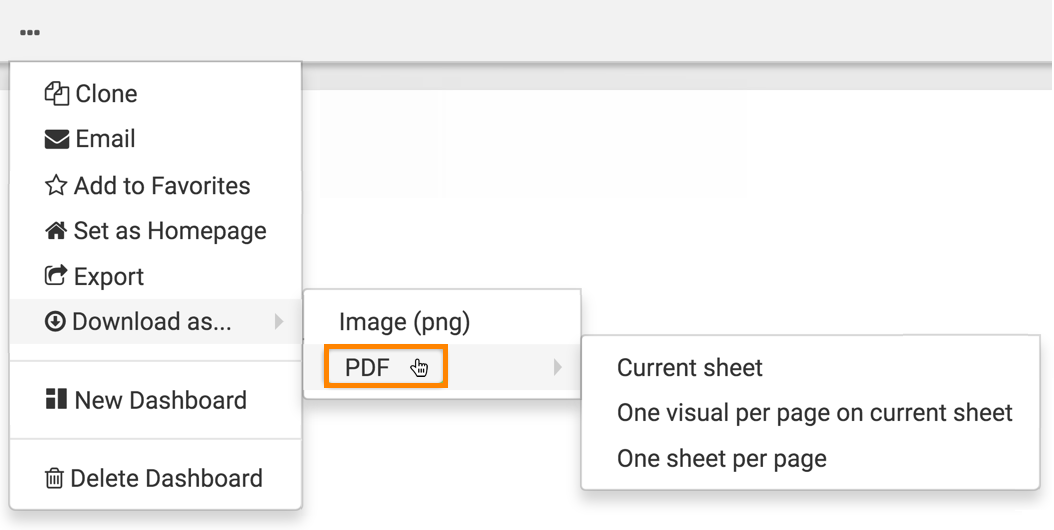Screen dimensions: 1054x530
Task: Select One sheet per page
Action: tap(721, 459)
